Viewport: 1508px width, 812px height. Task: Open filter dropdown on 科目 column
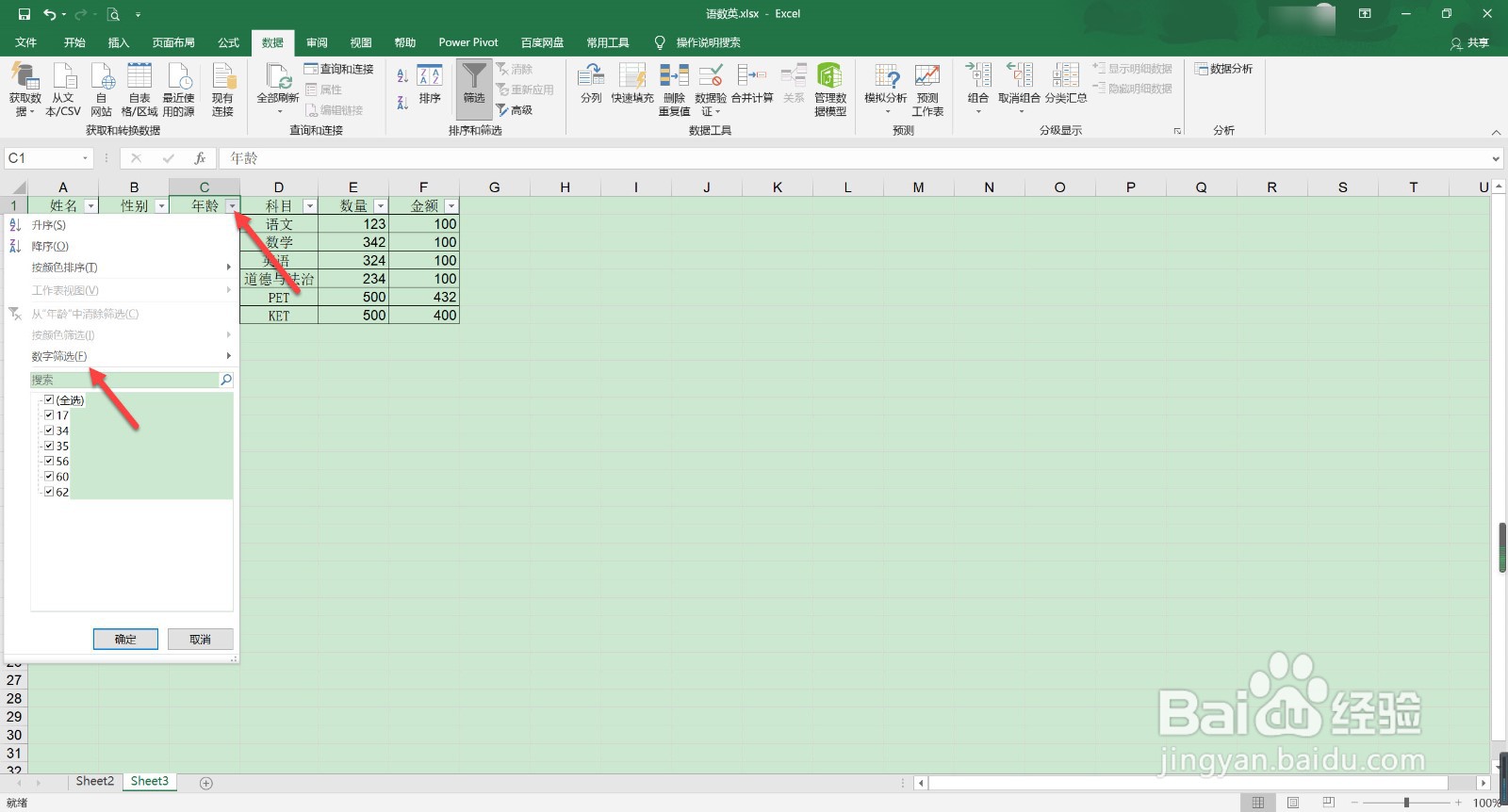(x=309, y=205)
